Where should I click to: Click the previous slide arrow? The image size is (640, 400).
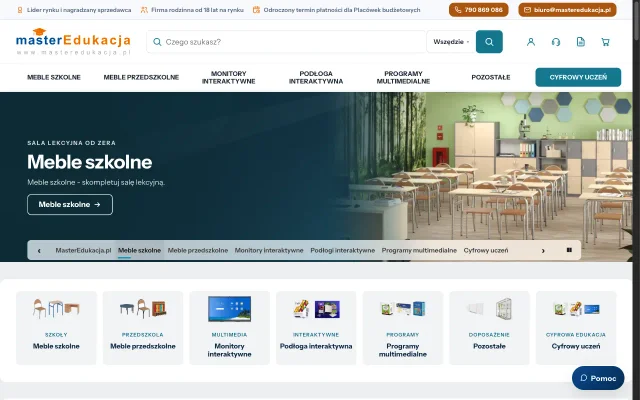point(39,251)
